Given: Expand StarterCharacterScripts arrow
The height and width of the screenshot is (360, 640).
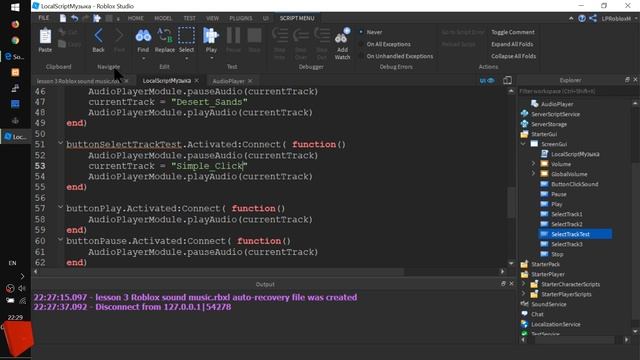Looking at the screenshot, I should coord(524,284).
